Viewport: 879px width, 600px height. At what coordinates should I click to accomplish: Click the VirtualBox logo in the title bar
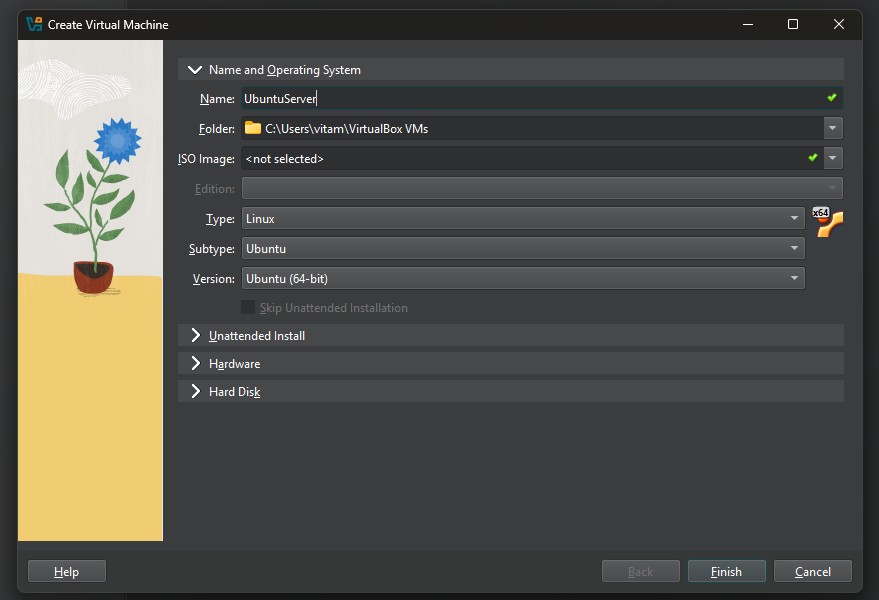(36, 24)
